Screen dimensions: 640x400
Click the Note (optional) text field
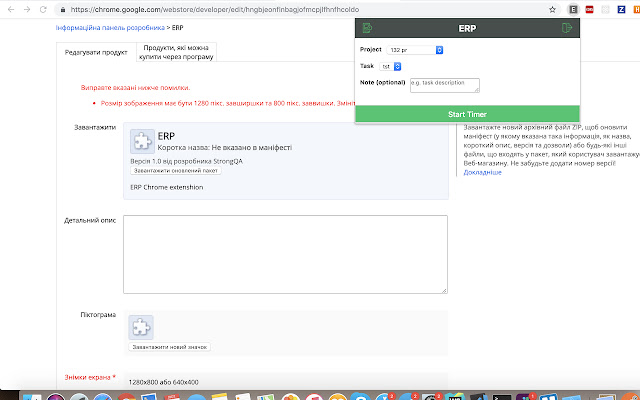point(445,85)
